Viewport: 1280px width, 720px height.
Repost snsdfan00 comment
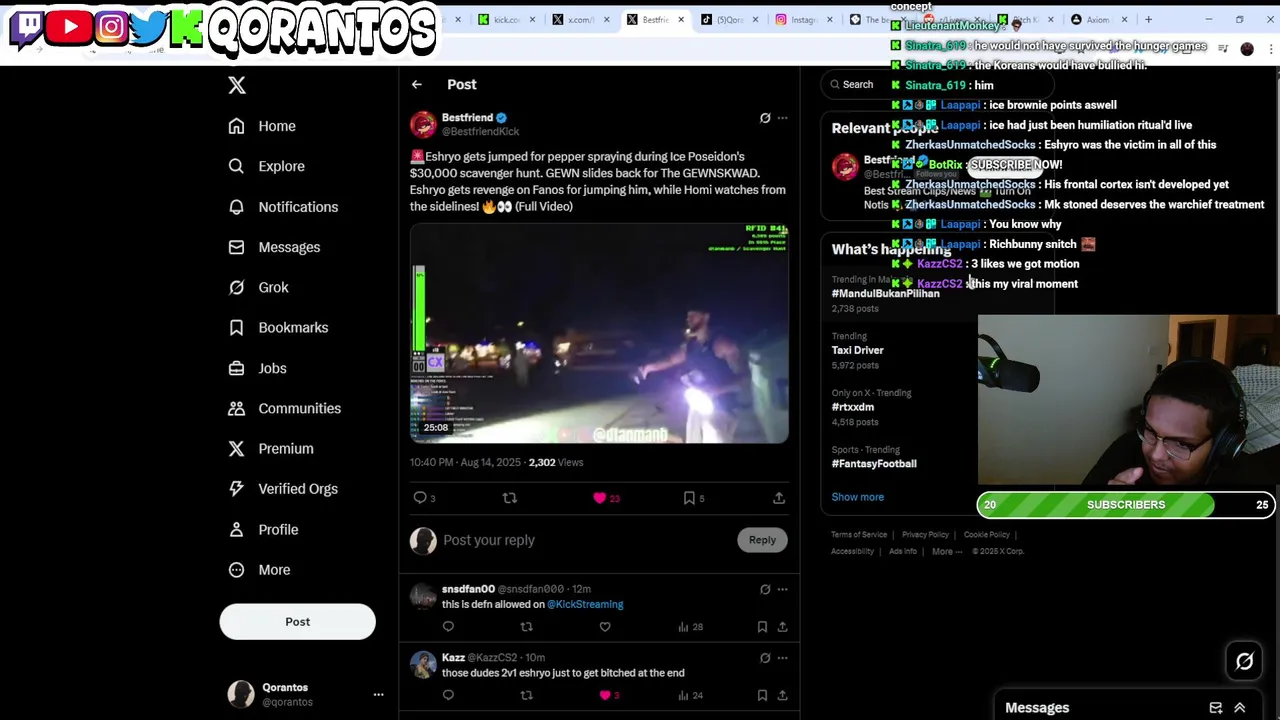(x=526, y=627)
